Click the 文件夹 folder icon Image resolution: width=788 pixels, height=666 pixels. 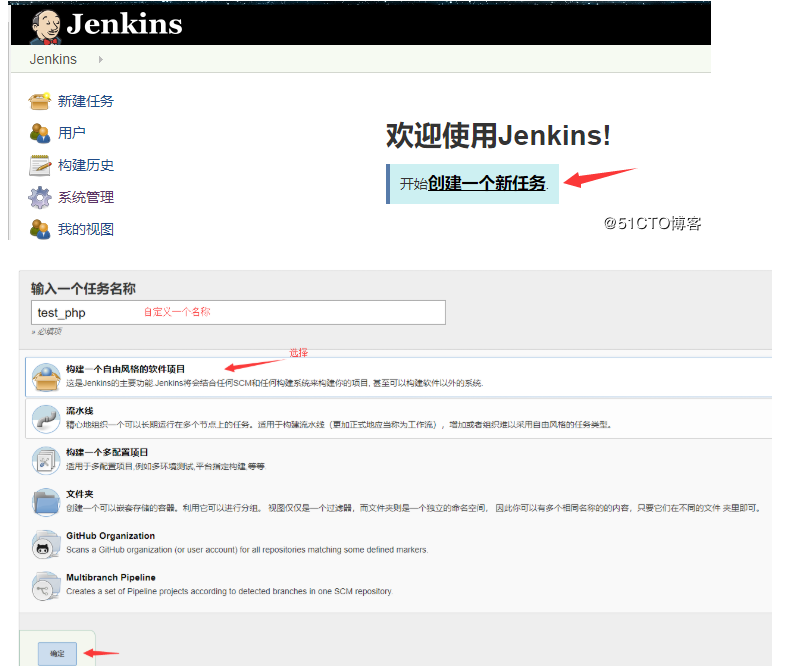pos(46,502)
